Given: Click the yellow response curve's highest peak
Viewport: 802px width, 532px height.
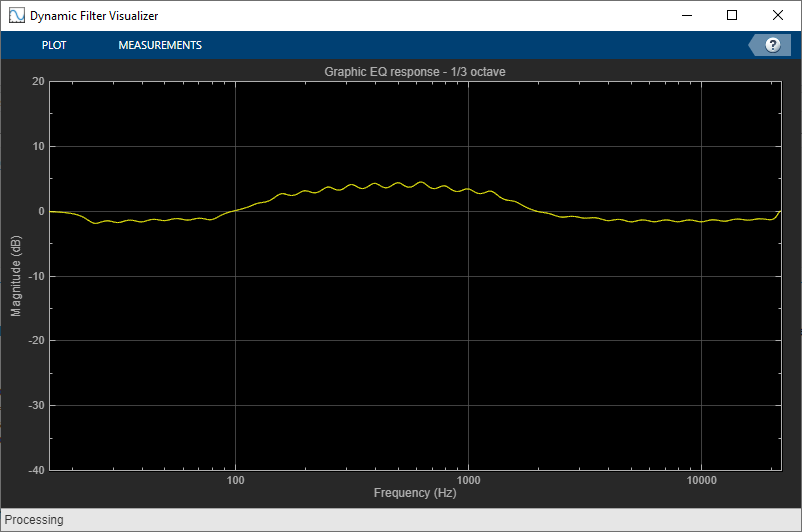Looking at the screenshot, I should (x=421, y=182).
